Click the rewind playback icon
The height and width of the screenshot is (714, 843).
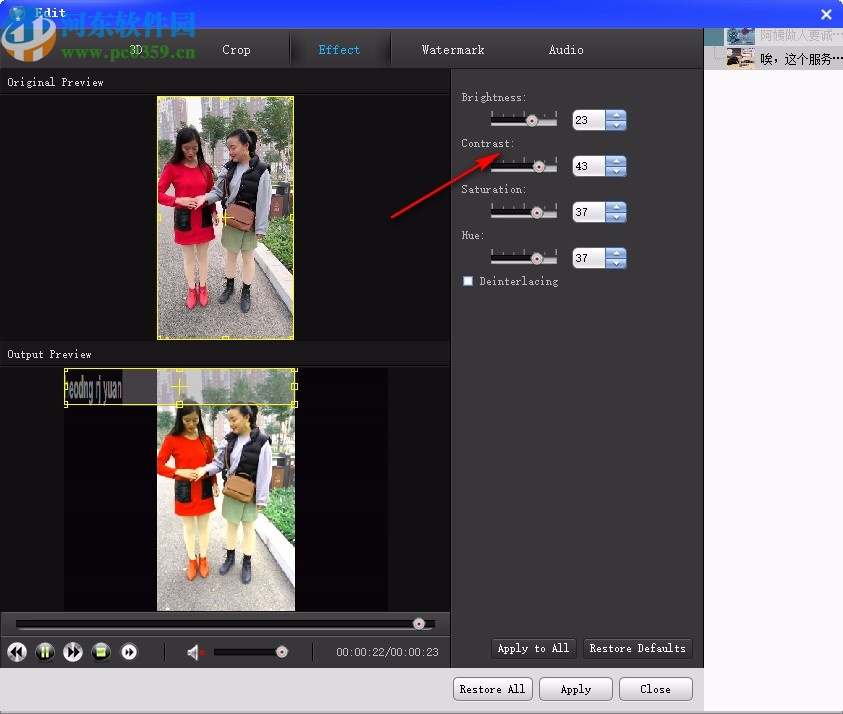[x=16, y=652]
